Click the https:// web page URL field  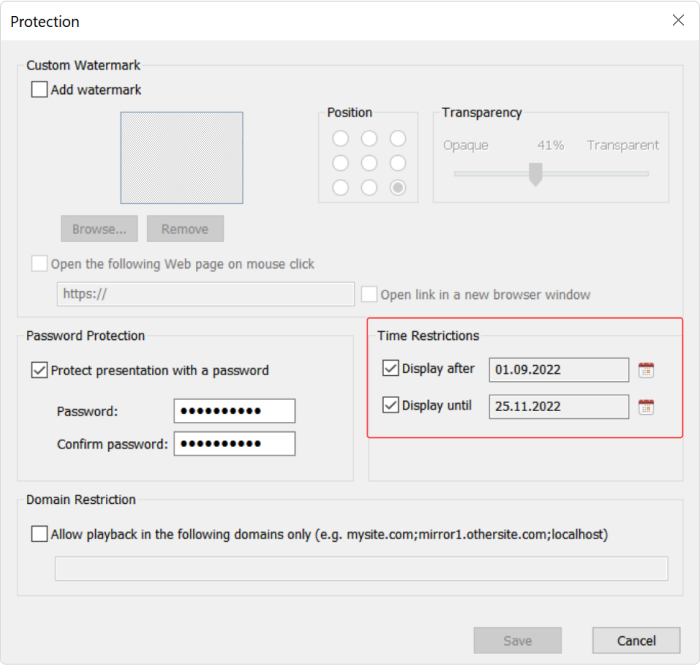pos(206,294)
